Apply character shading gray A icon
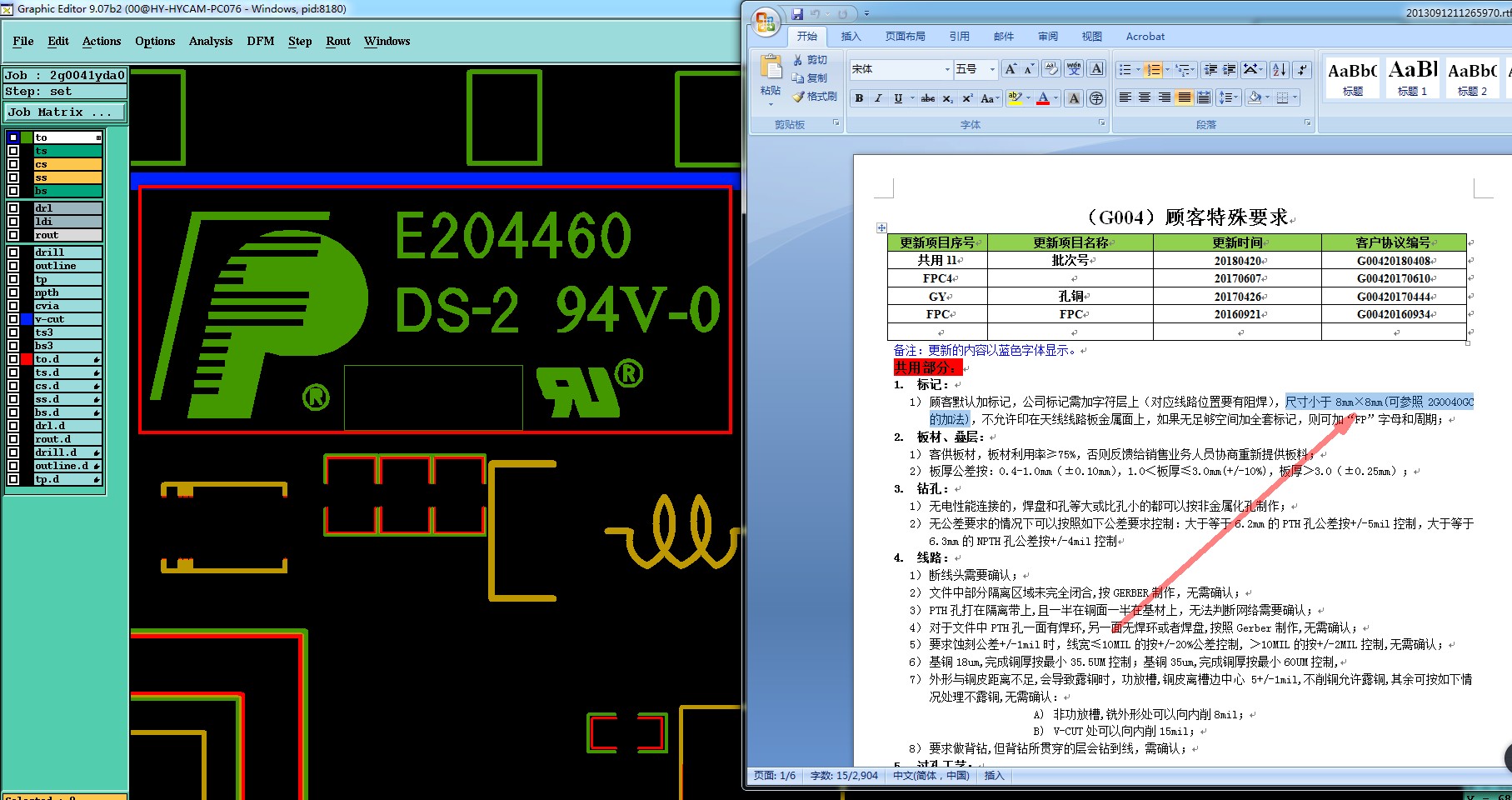This screenshot has height=800, width=1512. click(x=1075, y=98)
